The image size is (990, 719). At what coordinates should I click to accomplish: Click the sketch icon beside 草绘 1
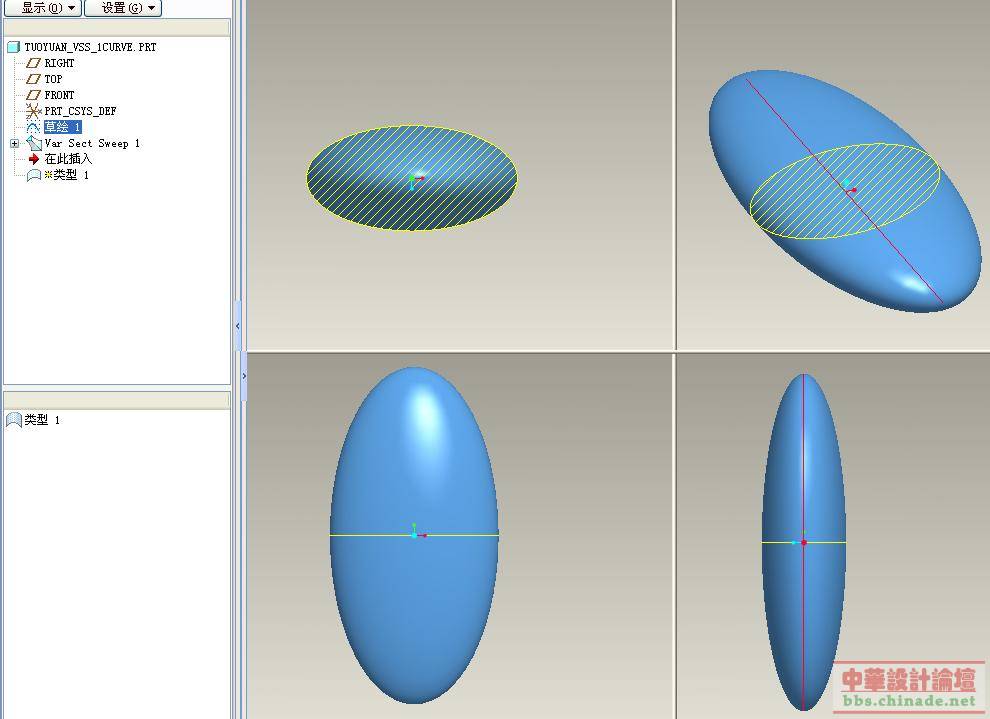point(33,128)
